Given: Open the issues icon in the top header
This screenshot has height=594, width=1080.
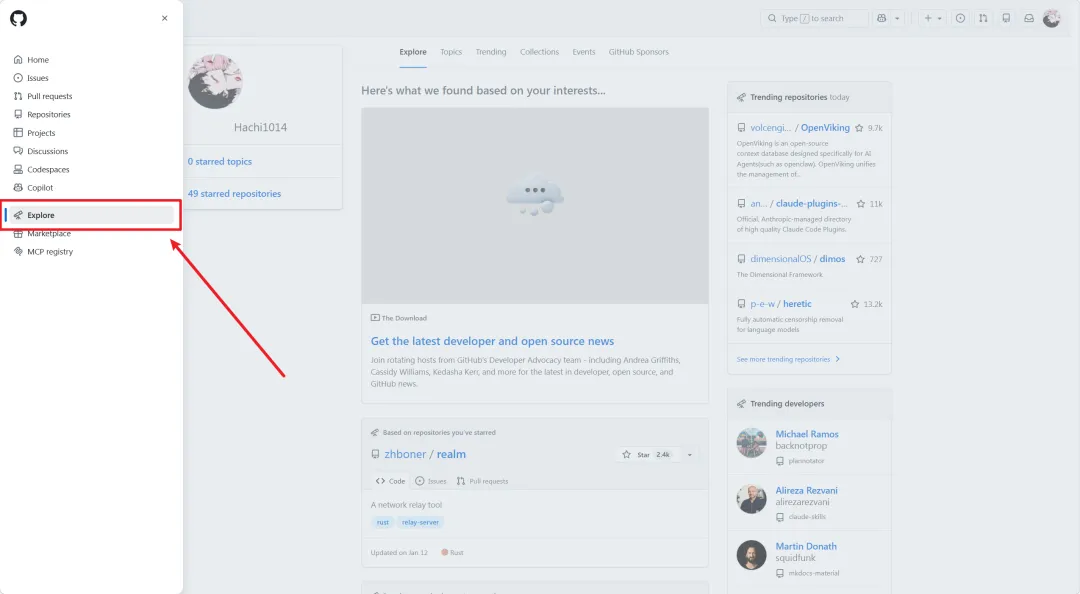Looking at the screenshot, I should 960,19.
